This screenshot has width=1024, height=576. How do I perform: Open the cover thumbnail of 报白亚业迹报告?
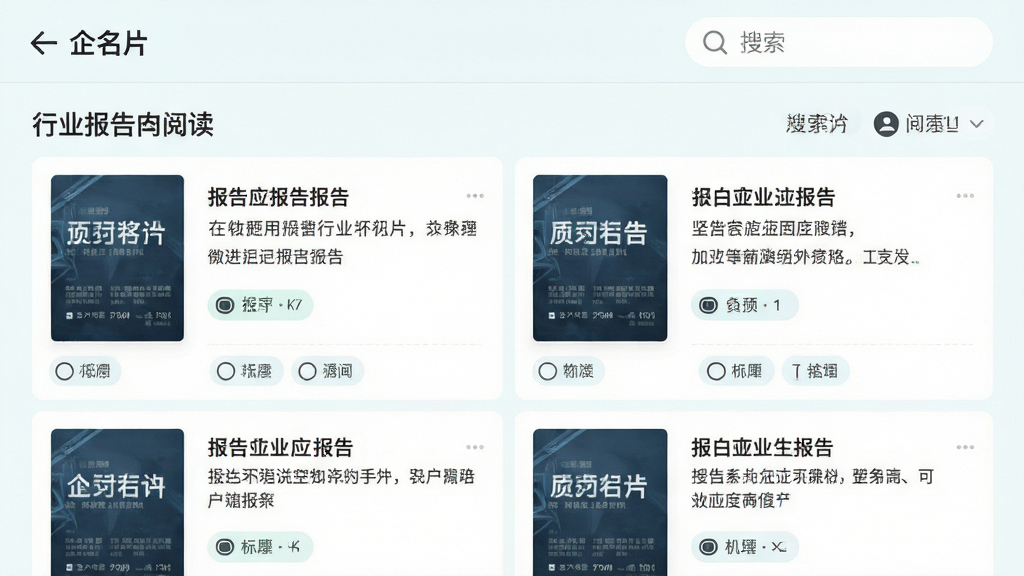(x=600, y=258)
